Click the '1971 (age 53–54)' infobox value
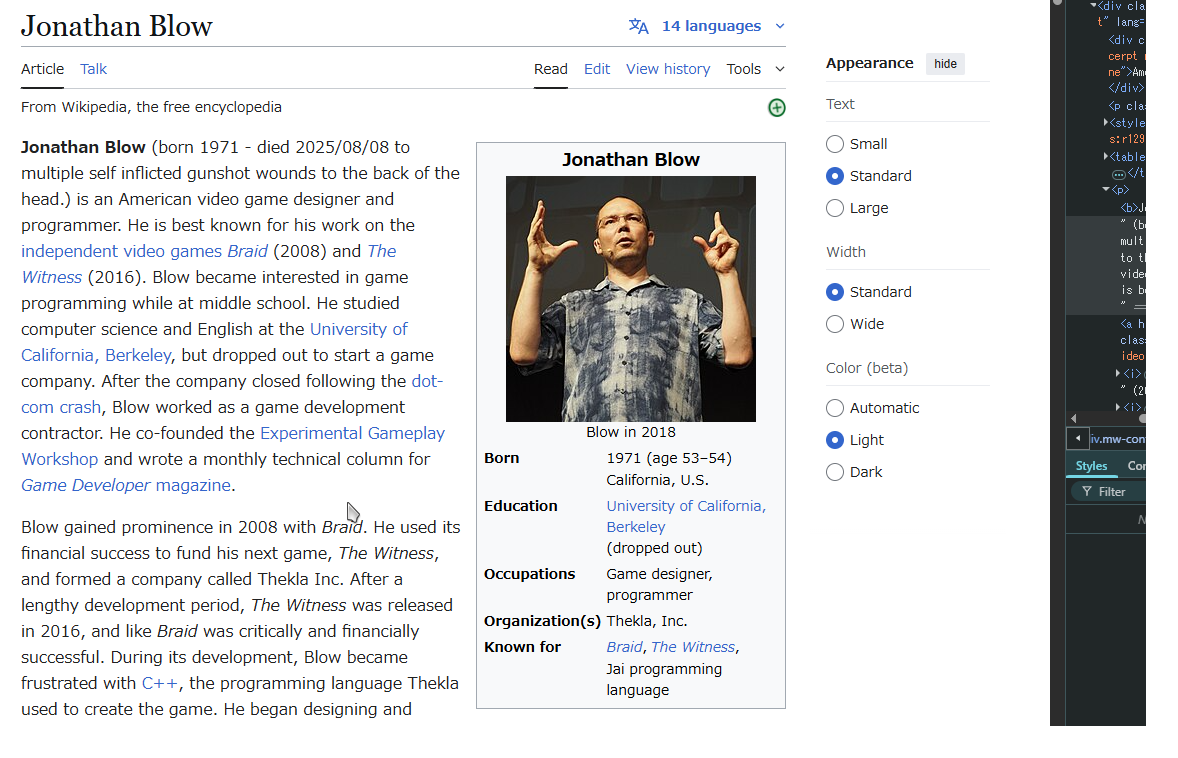Image resolution: width=1178 pixels, height=758 pixels. coord(669,458)
